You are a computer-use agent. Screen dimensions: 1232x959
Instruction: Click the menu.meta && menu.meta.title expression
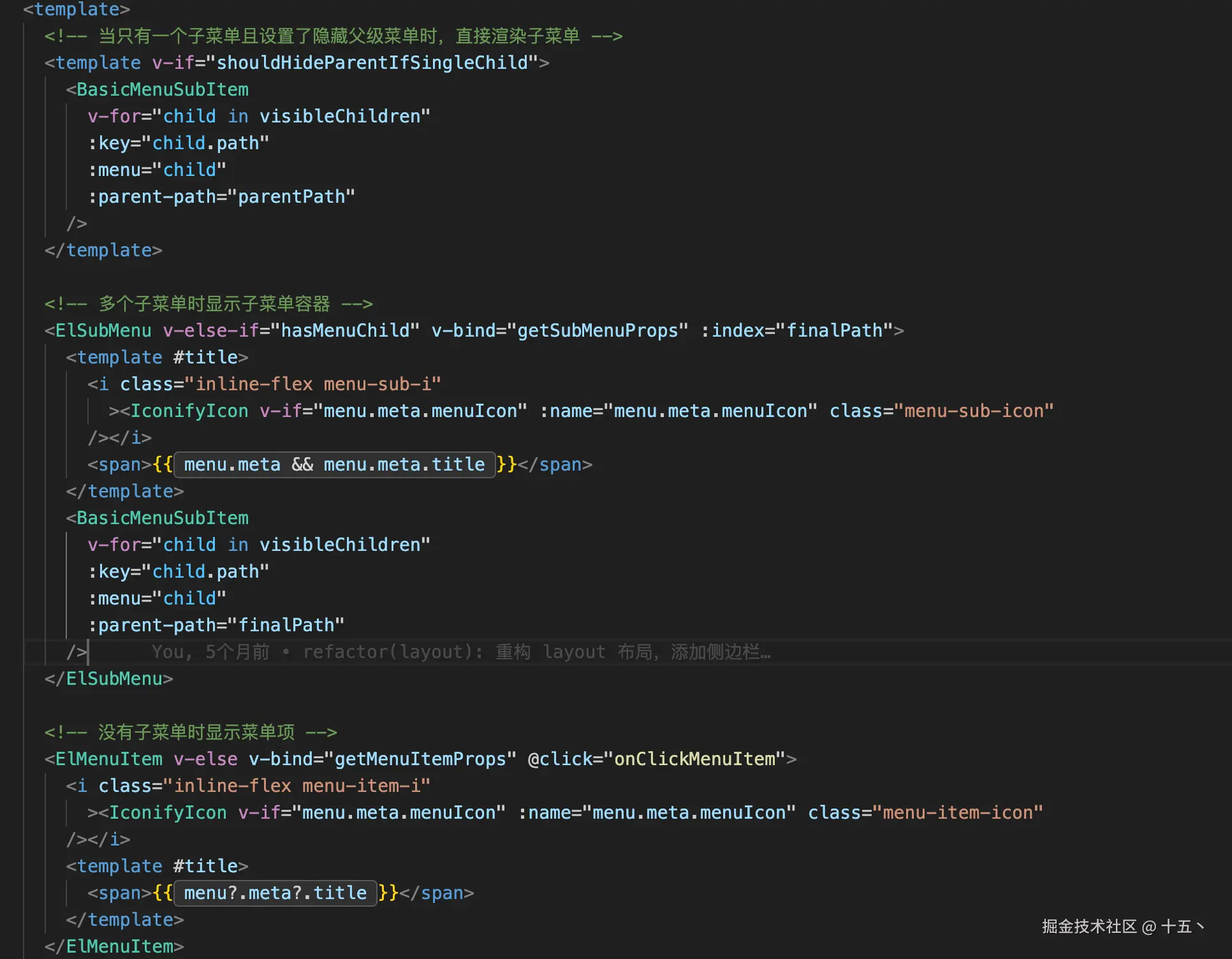334,464
